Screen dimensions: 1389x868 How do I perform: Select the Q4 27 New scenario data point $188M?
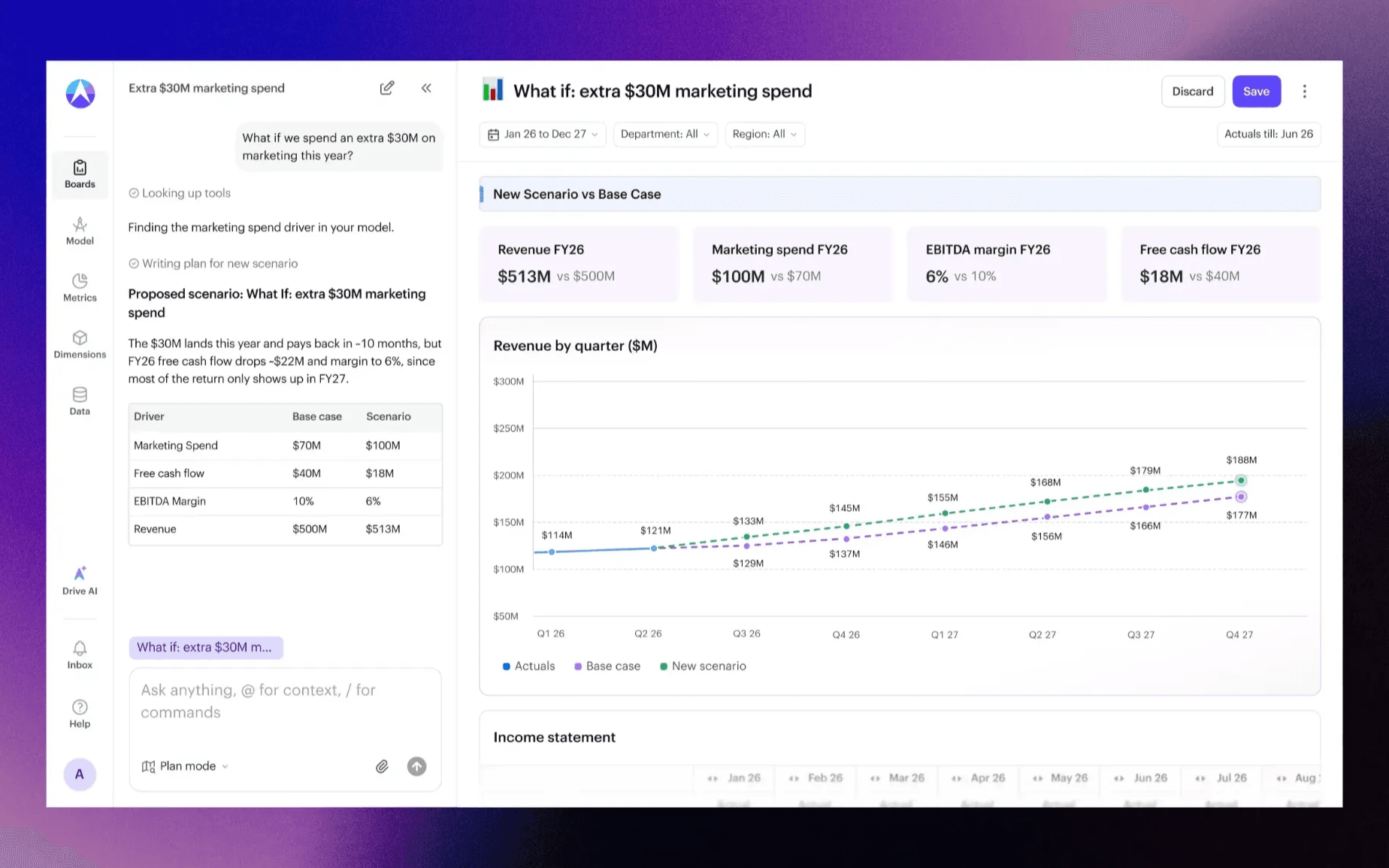[1241, 480]
